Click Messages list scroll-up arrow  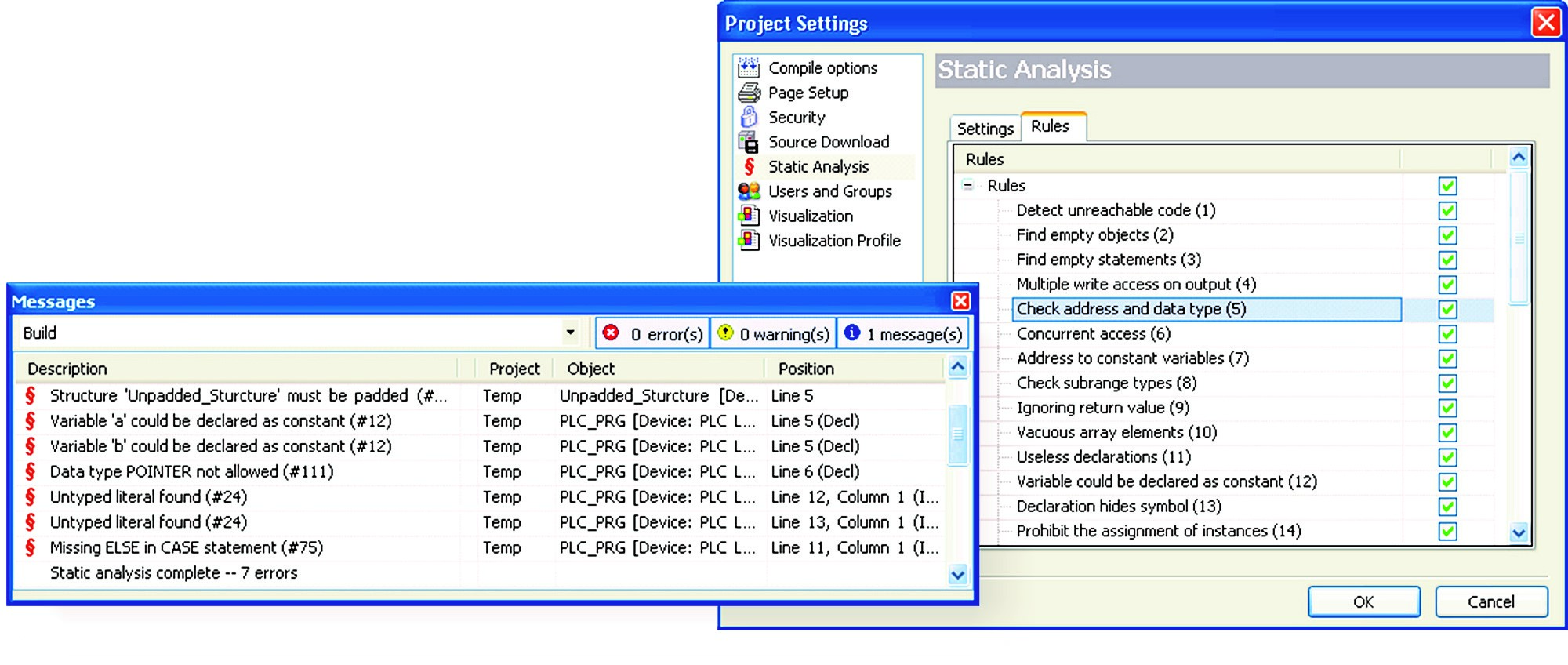[957, 367]
